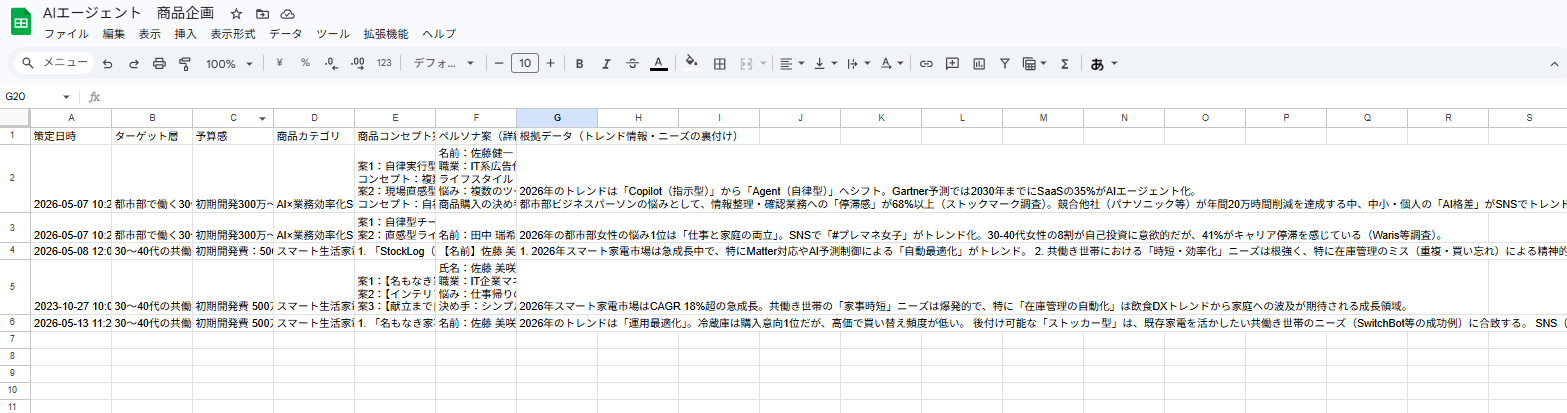
Task: Click the cell with date 2026-05-08
Action: 71,250
